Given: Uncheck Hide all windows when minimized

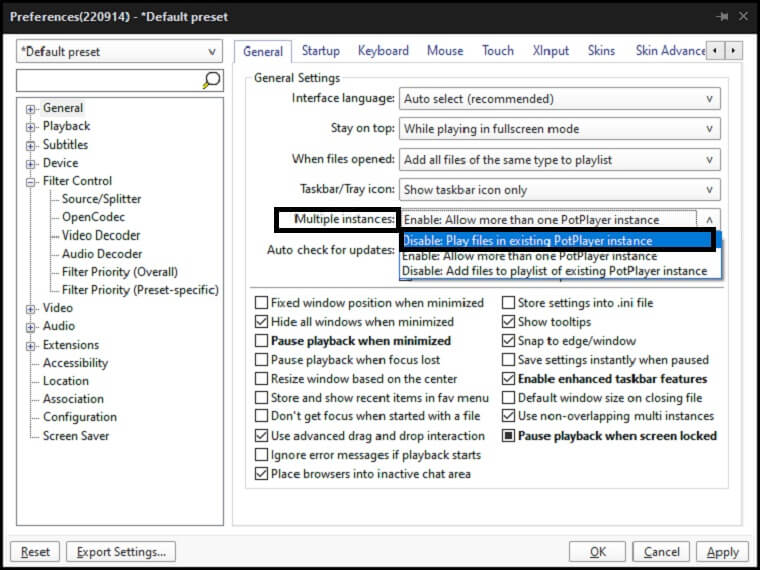Looking at the screenshot, I should [261, 322].
